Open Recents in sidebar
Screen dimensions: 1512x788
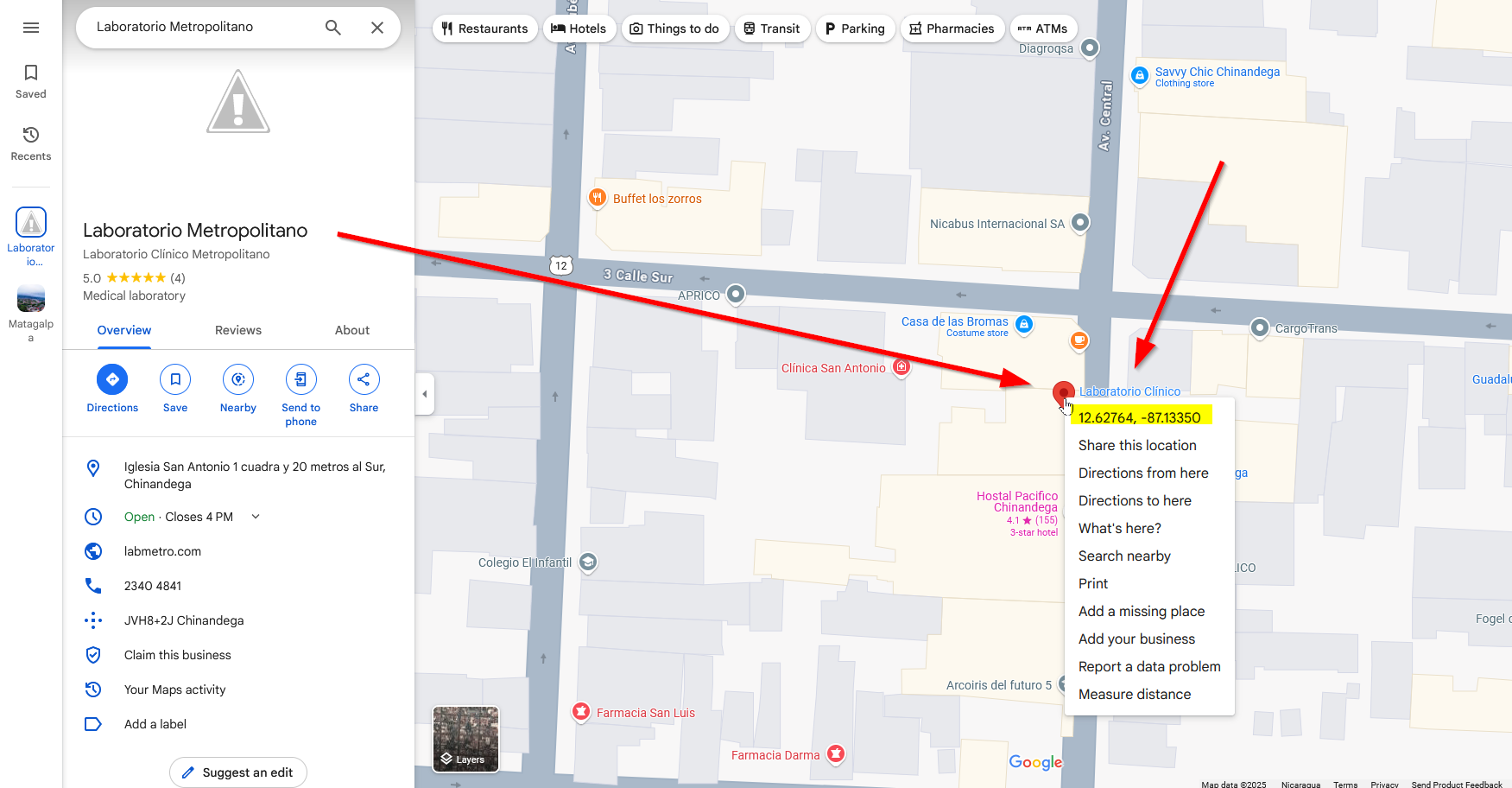click(x=31, y=143)
